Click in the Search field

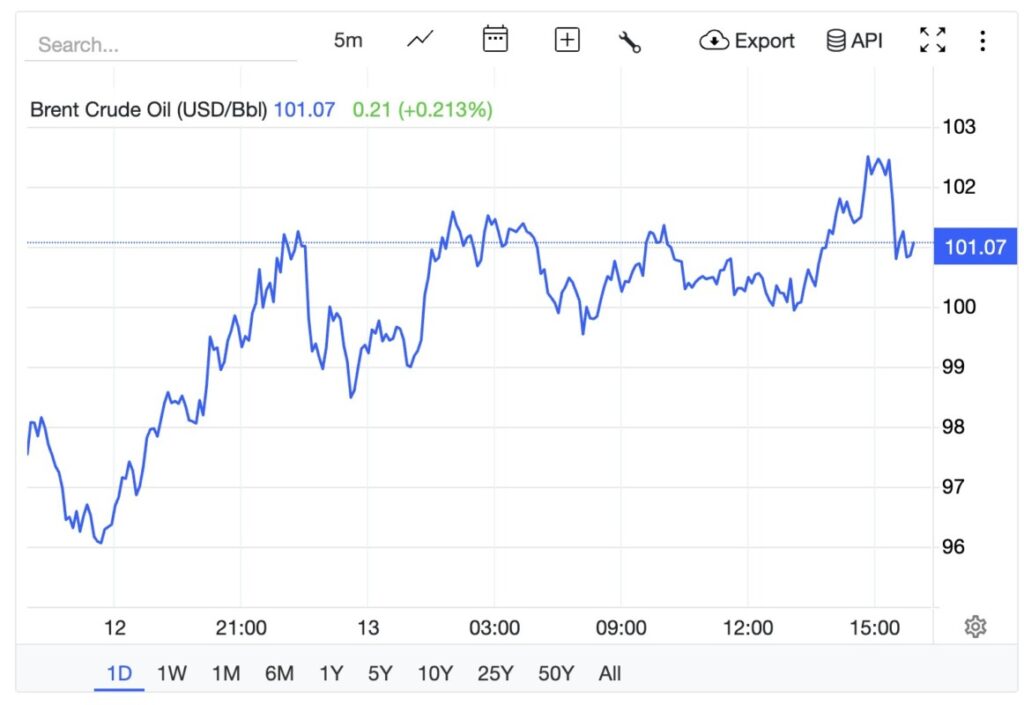160,45
